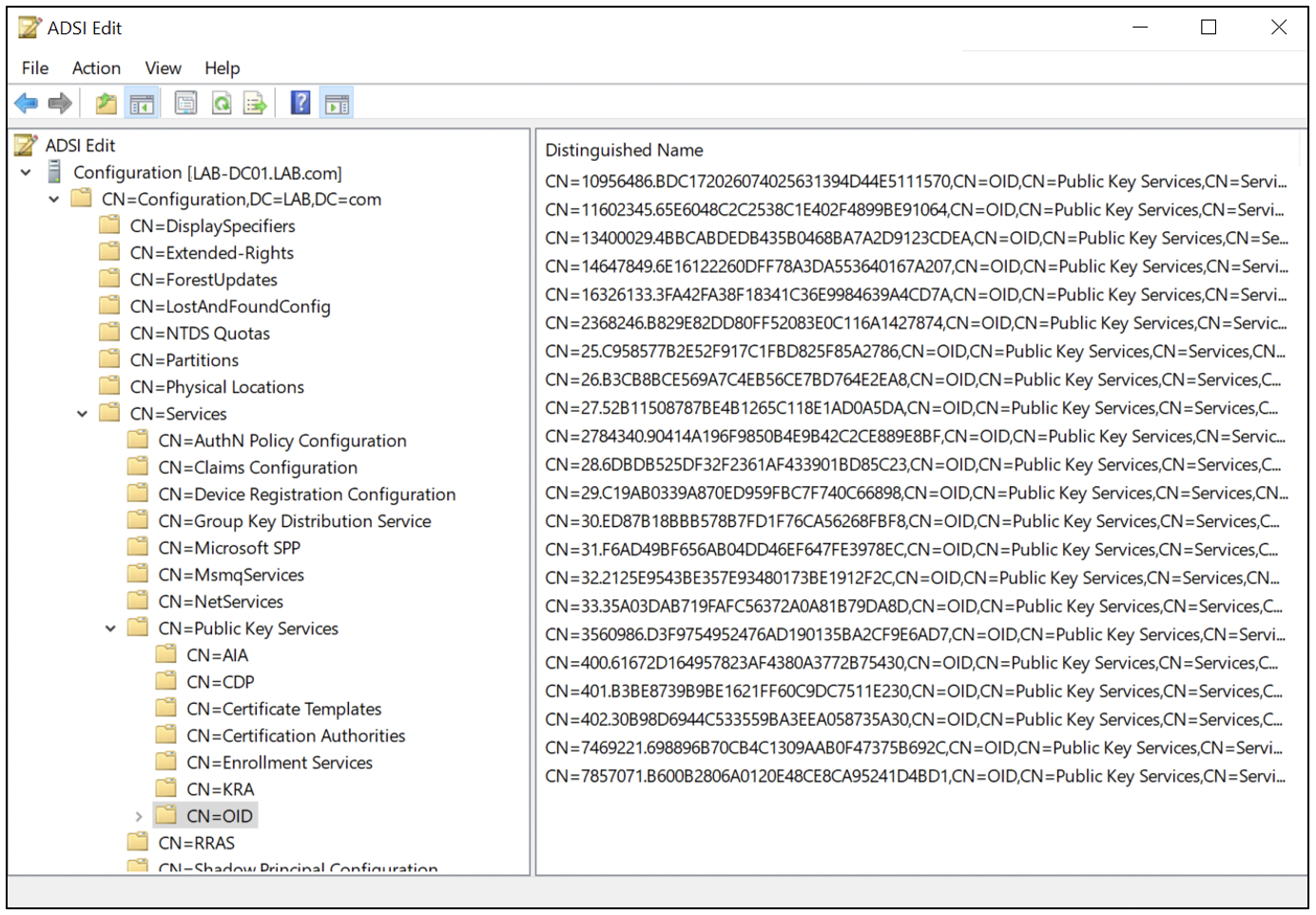
Task: Collapse the Configuration [LAB-DC01.LAB.com] node
Action: click(x=26, y=172)
